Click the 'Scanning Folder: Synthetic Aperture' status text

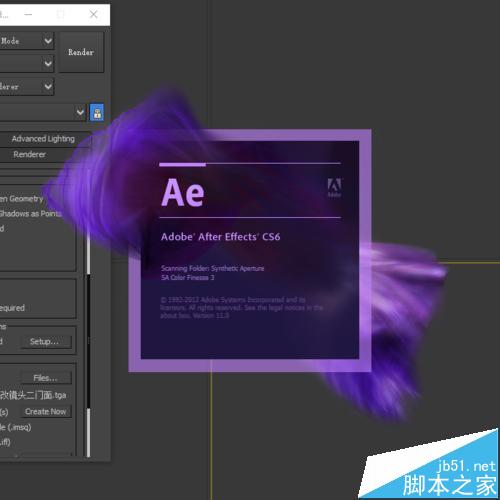point(213,268)
